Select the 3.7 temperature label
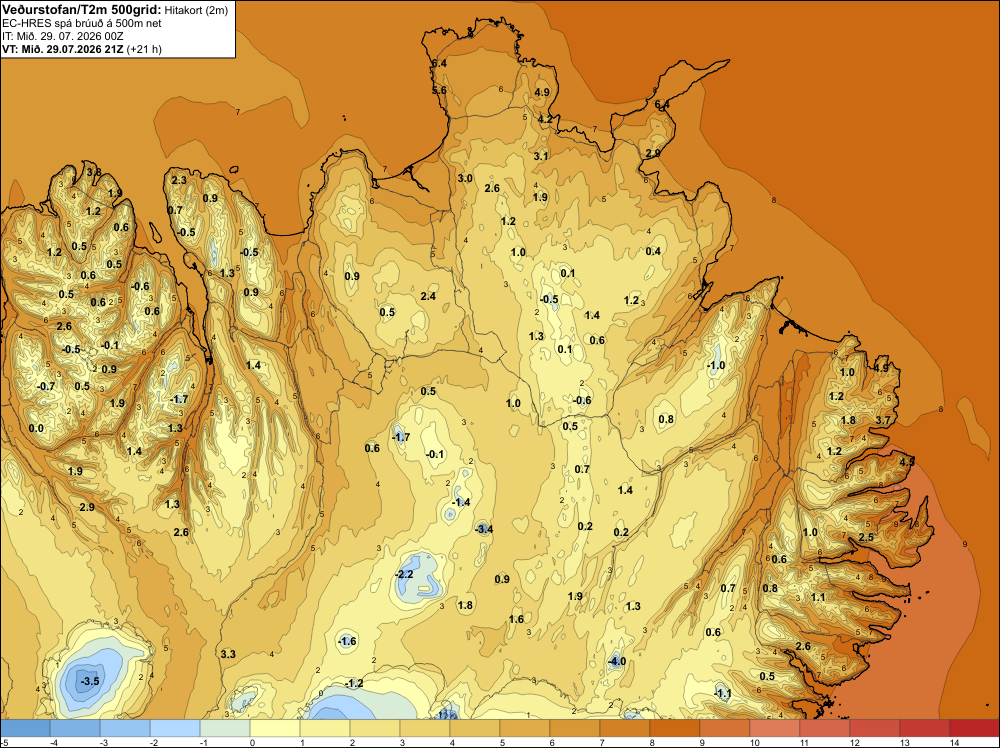Viewport: 1000px width, 748px height. (x=883, y=420)
